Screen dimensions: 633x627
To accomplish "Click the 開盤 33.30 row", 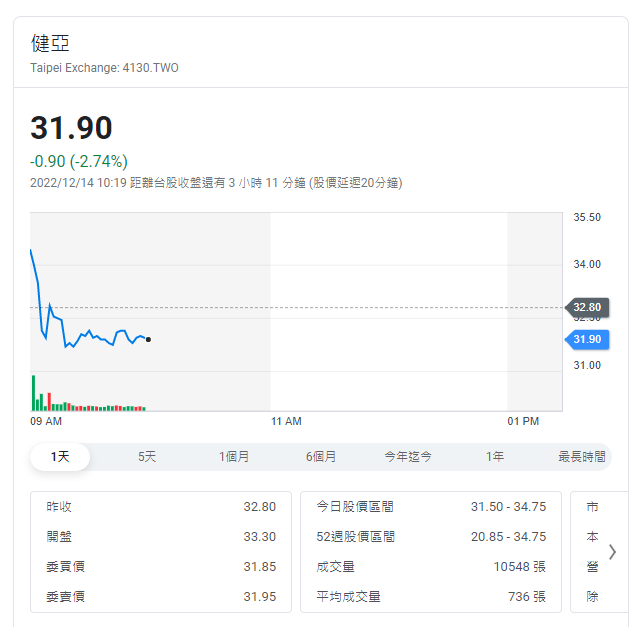I will click(x=161, y=537).
